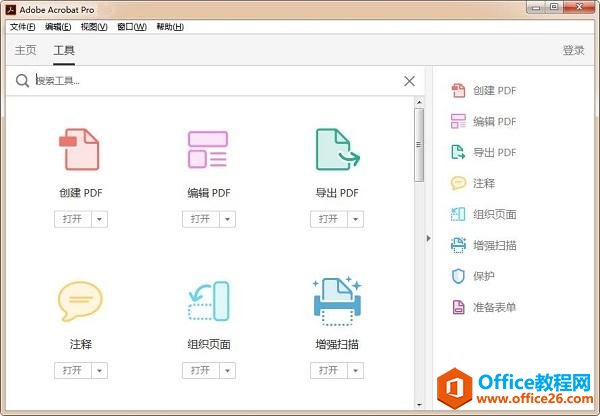Click 注释 label under large icon
Screen dimensions: 600x416
point(81,344)
